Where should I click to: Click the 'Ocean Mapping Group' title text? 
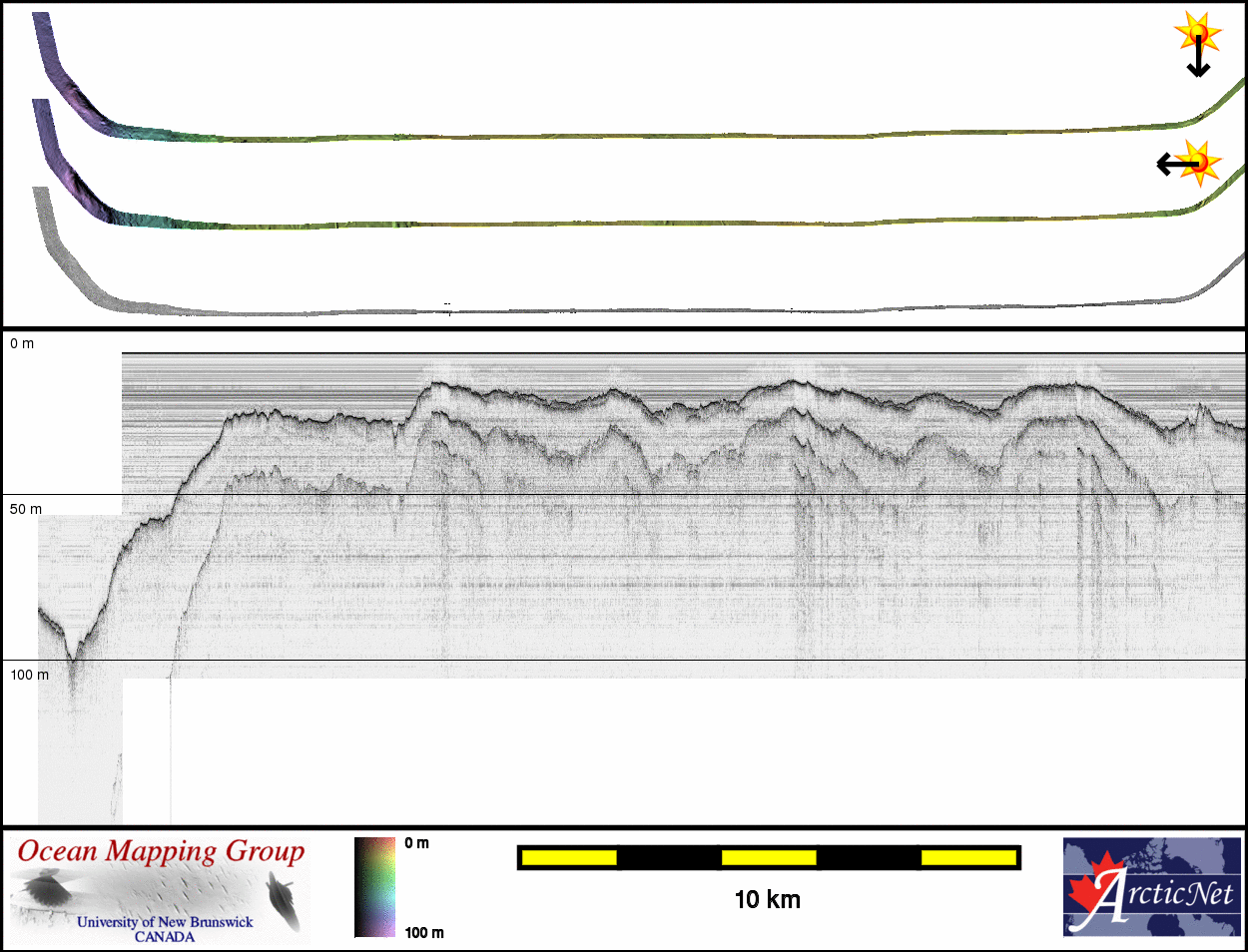tap(161, 852)
